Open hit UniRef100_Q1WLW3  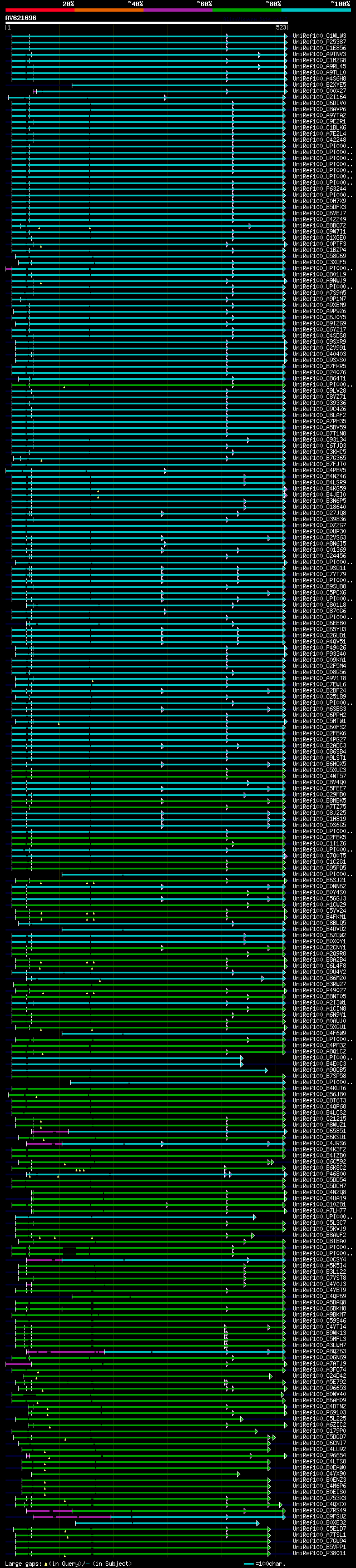pos(319,36)
